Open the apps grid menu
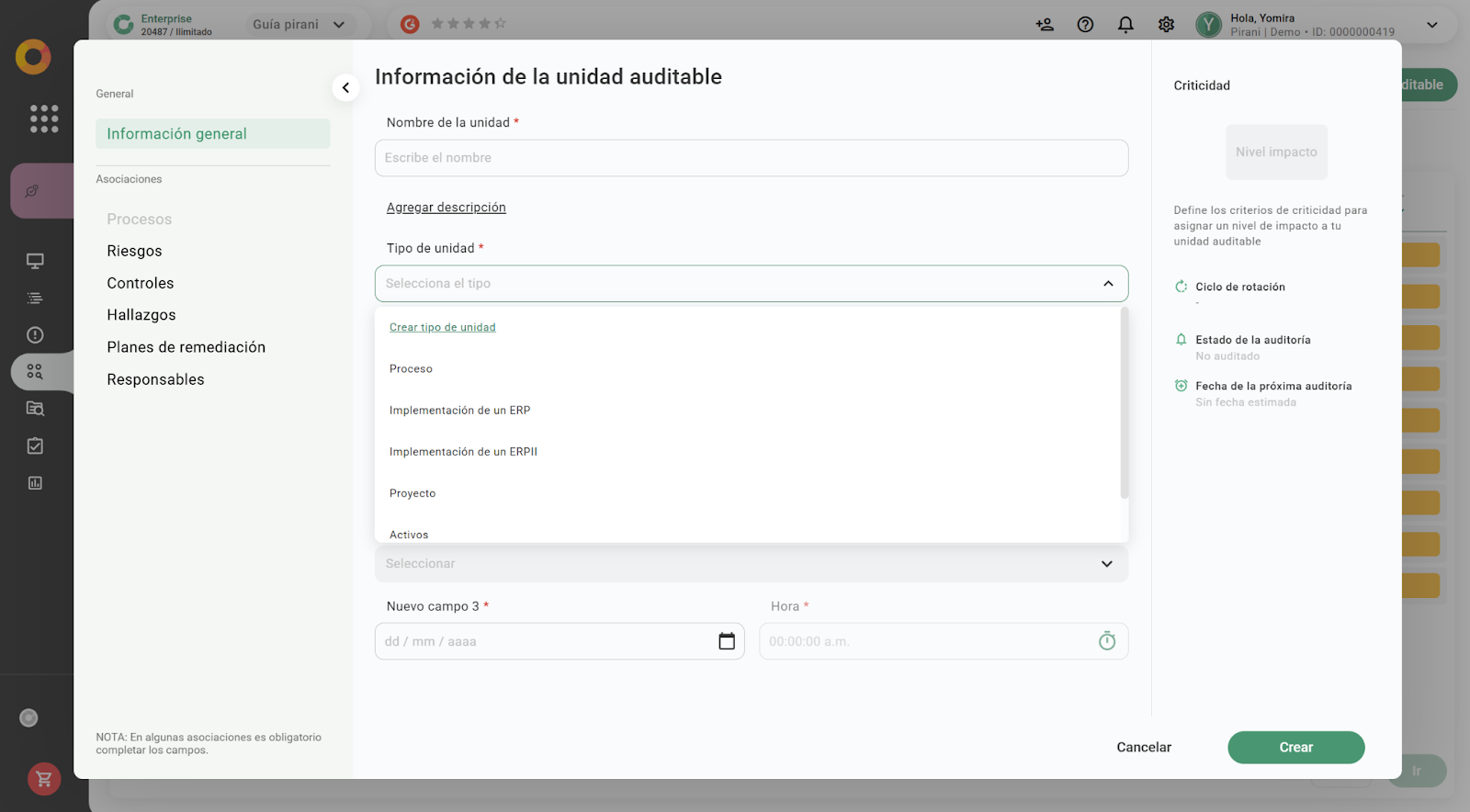 pos(43,118)
